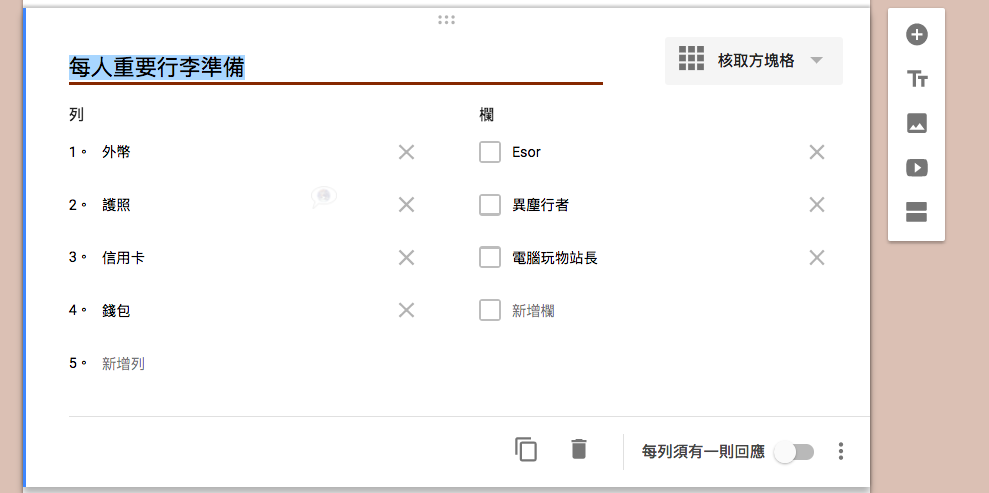Duplicate this question with copy icon

click(526, 450)
